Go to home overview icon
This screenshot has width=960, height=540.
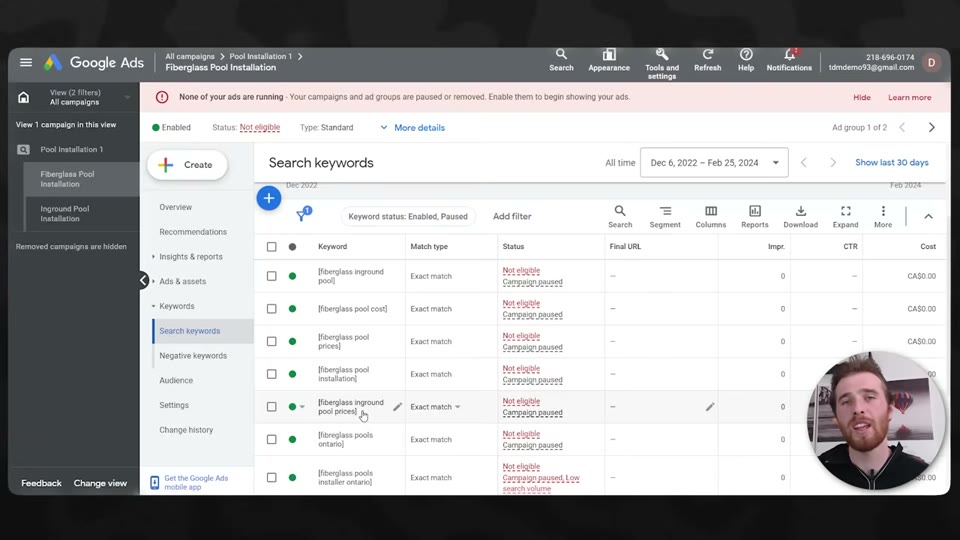click(x=23, y=97)
